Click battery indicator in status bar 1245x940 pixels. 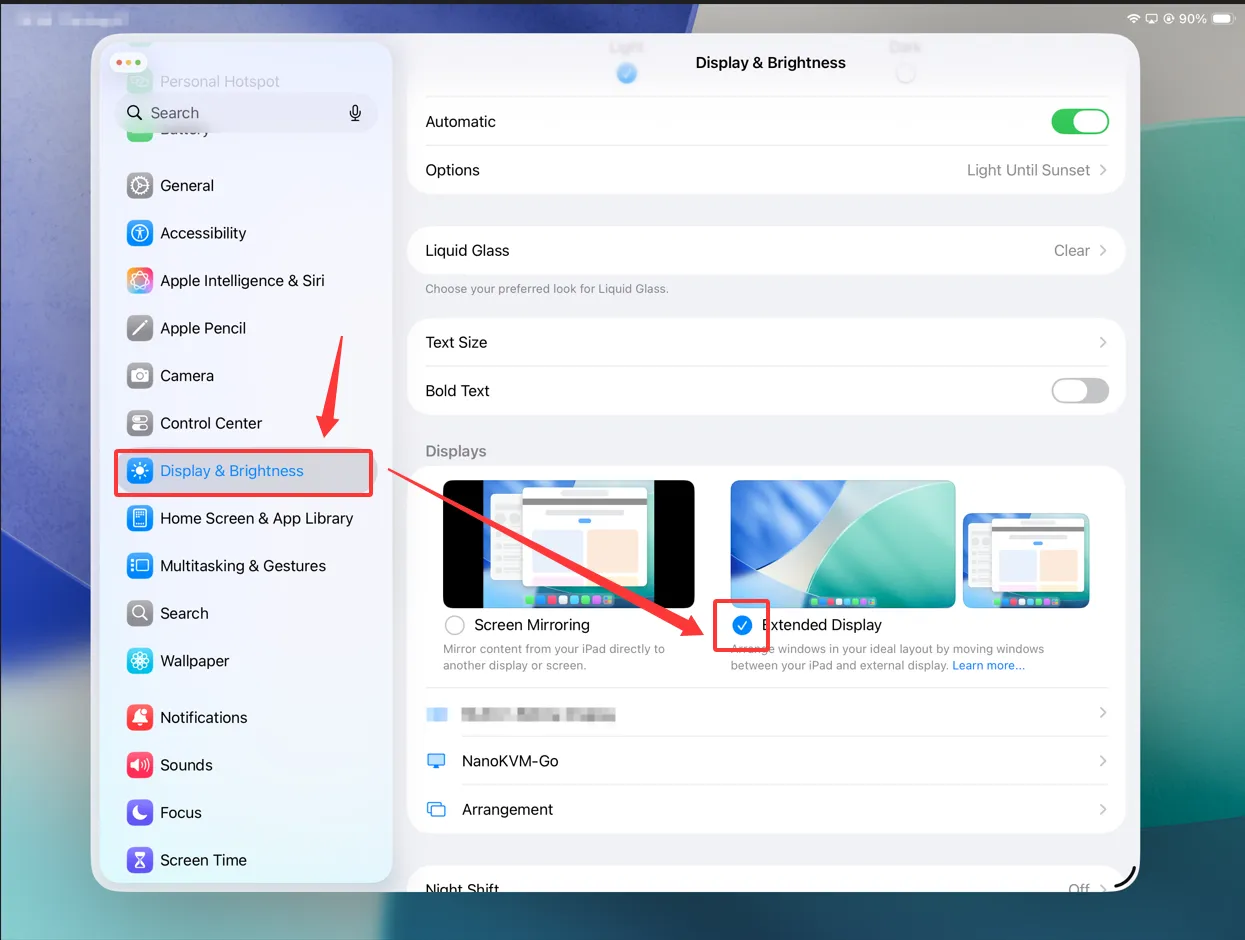point(1224,19)
